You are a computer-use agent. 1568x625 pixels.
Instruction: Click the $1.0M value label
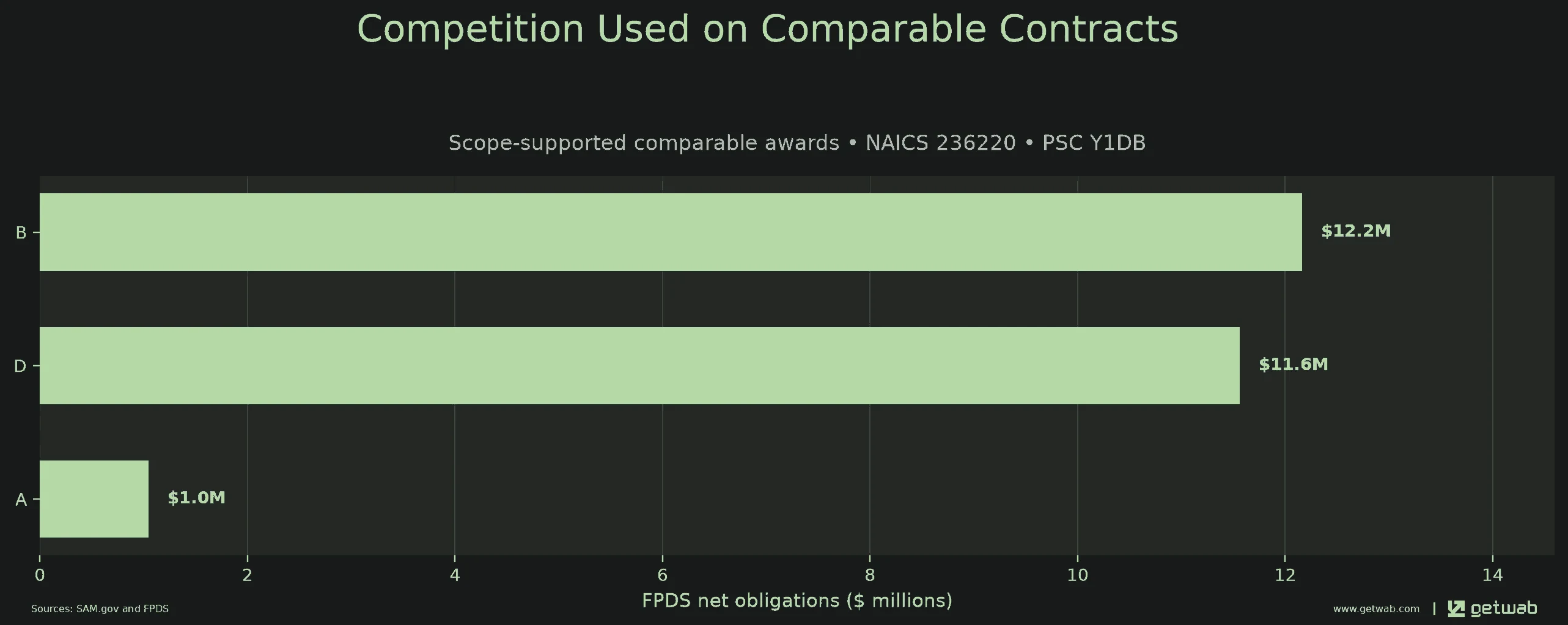coord(197,498)
